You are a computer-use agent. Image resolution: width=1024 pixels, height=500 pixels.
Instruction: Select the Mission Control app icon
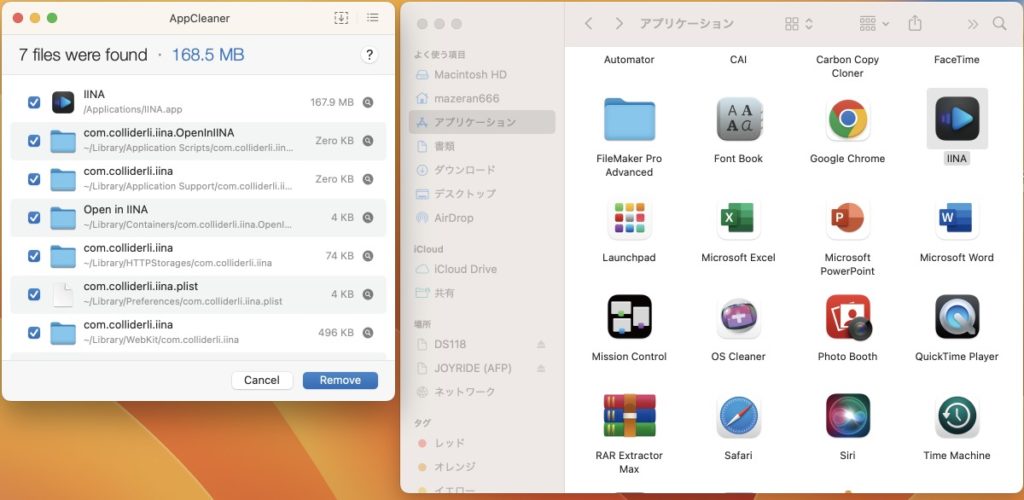click(629, 317)
